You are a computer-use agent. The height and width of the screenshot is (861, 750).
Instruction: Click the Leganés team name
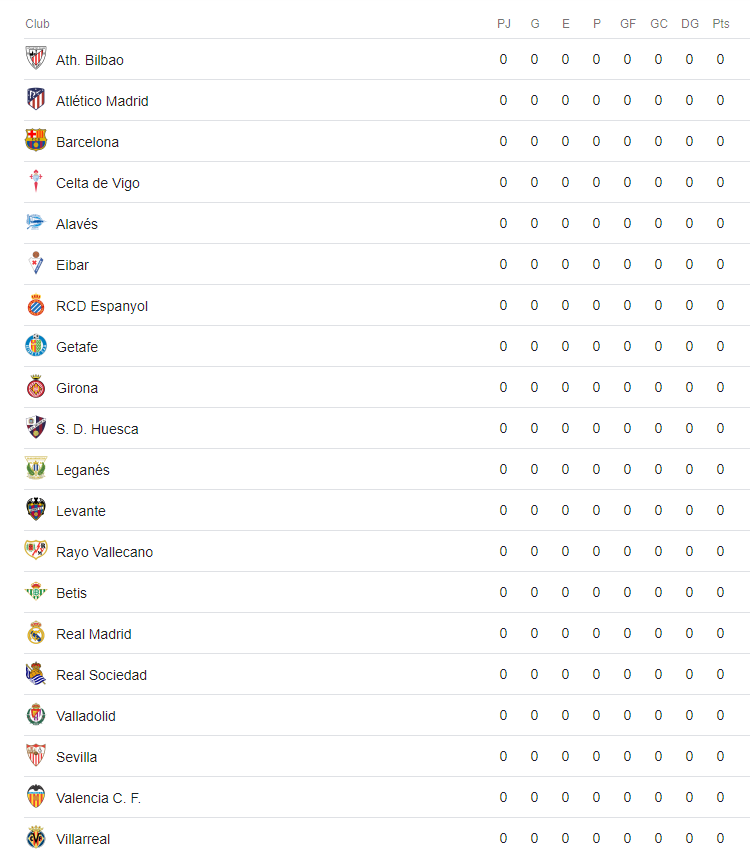coord(83,470)
